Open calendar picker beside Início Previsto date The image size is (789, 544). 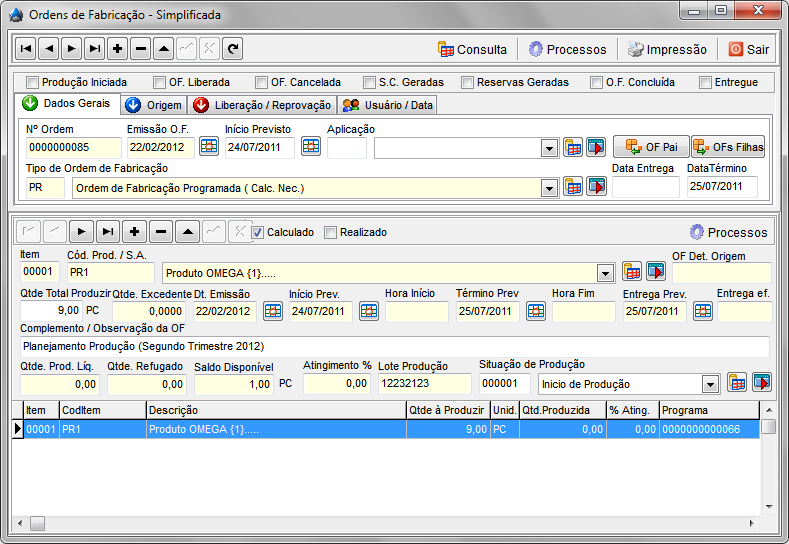click(311, 147)
